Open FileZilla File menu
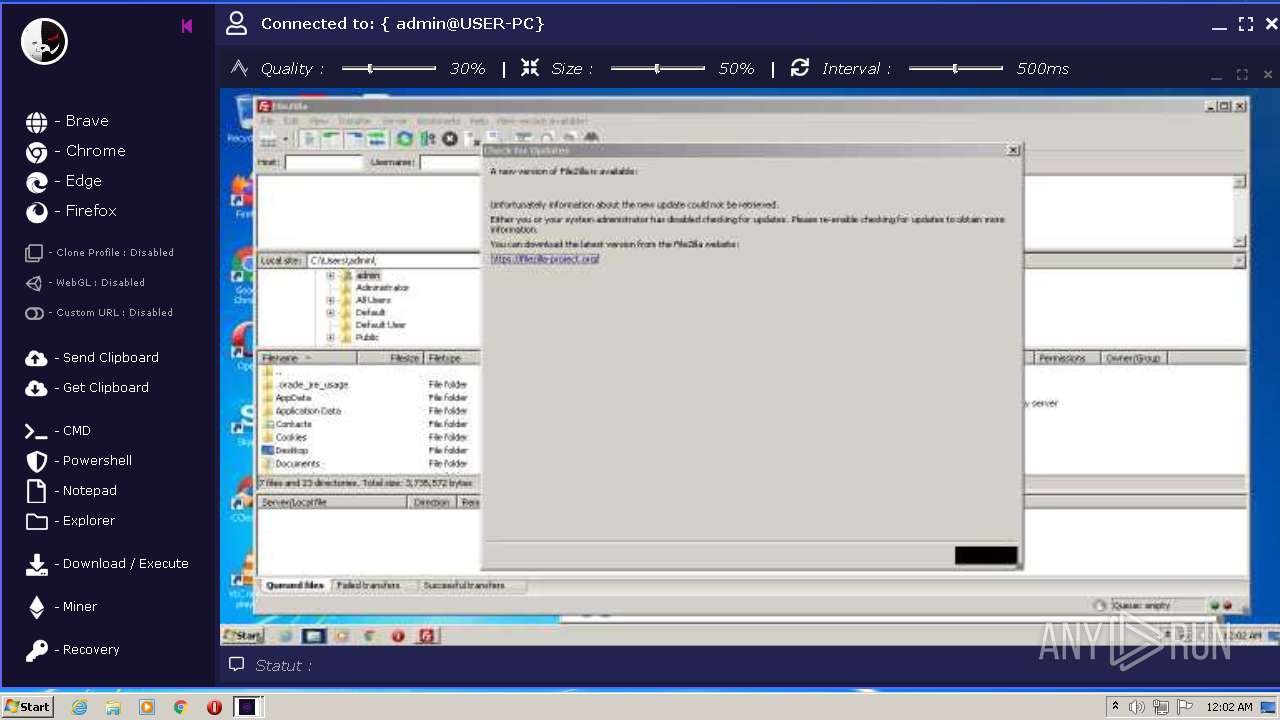1280x720 pixels. 267,121
